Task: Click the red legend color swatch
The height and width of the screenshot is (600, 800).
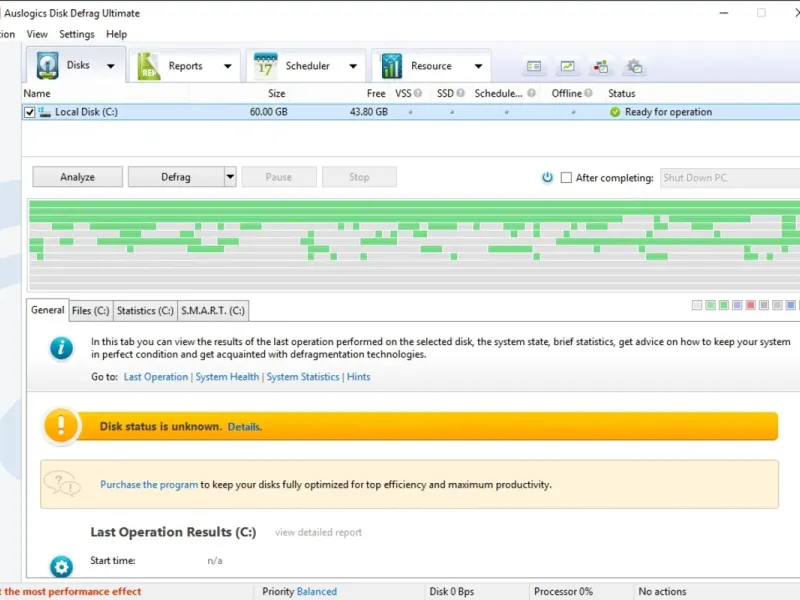Action: point(750,305)
